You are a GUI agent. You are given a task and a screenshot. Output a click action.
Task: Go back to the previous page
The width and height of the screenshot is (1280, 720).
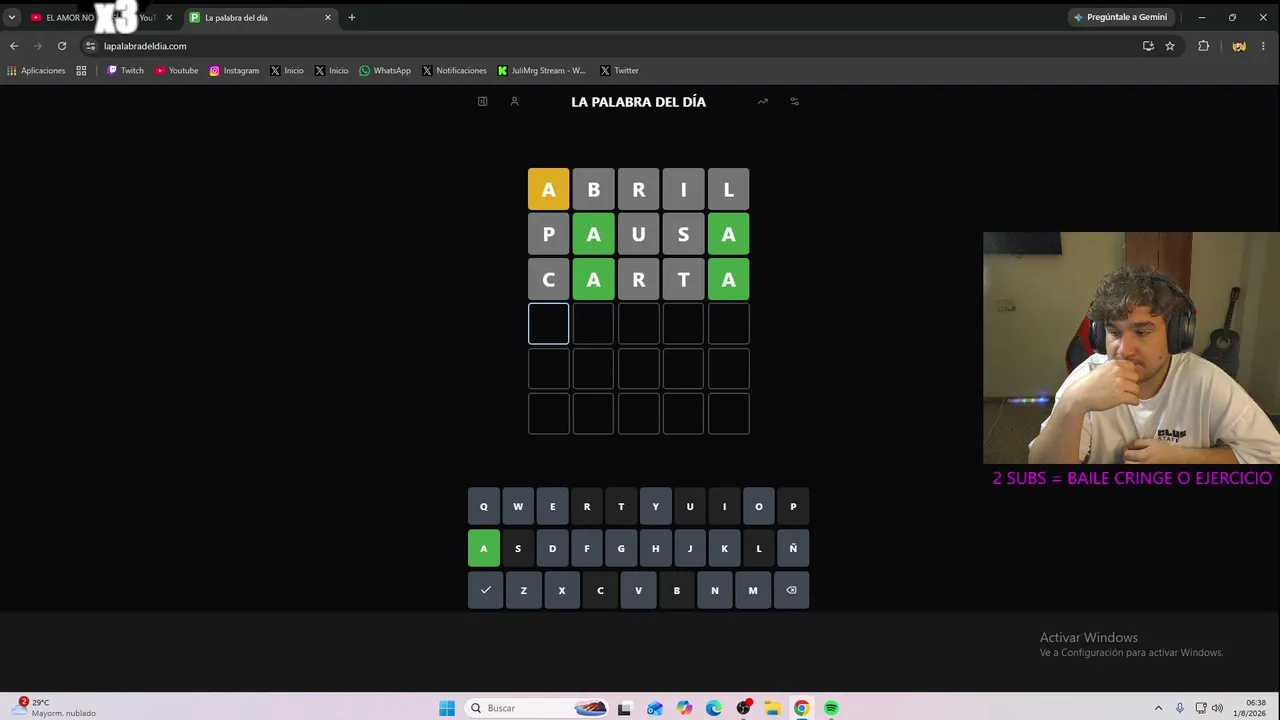pyautogui.click(x=14, y=46)
